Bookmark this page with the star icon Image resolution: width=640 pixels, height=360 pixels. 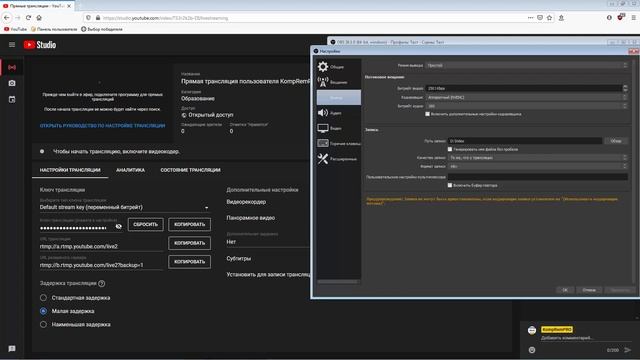(549, 18)
